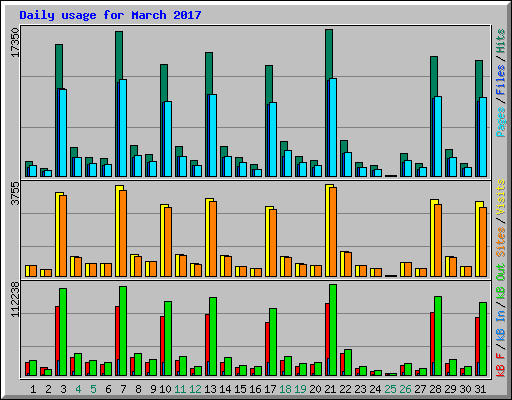Click day 1 on the x-axis

[x=33, y=389]
